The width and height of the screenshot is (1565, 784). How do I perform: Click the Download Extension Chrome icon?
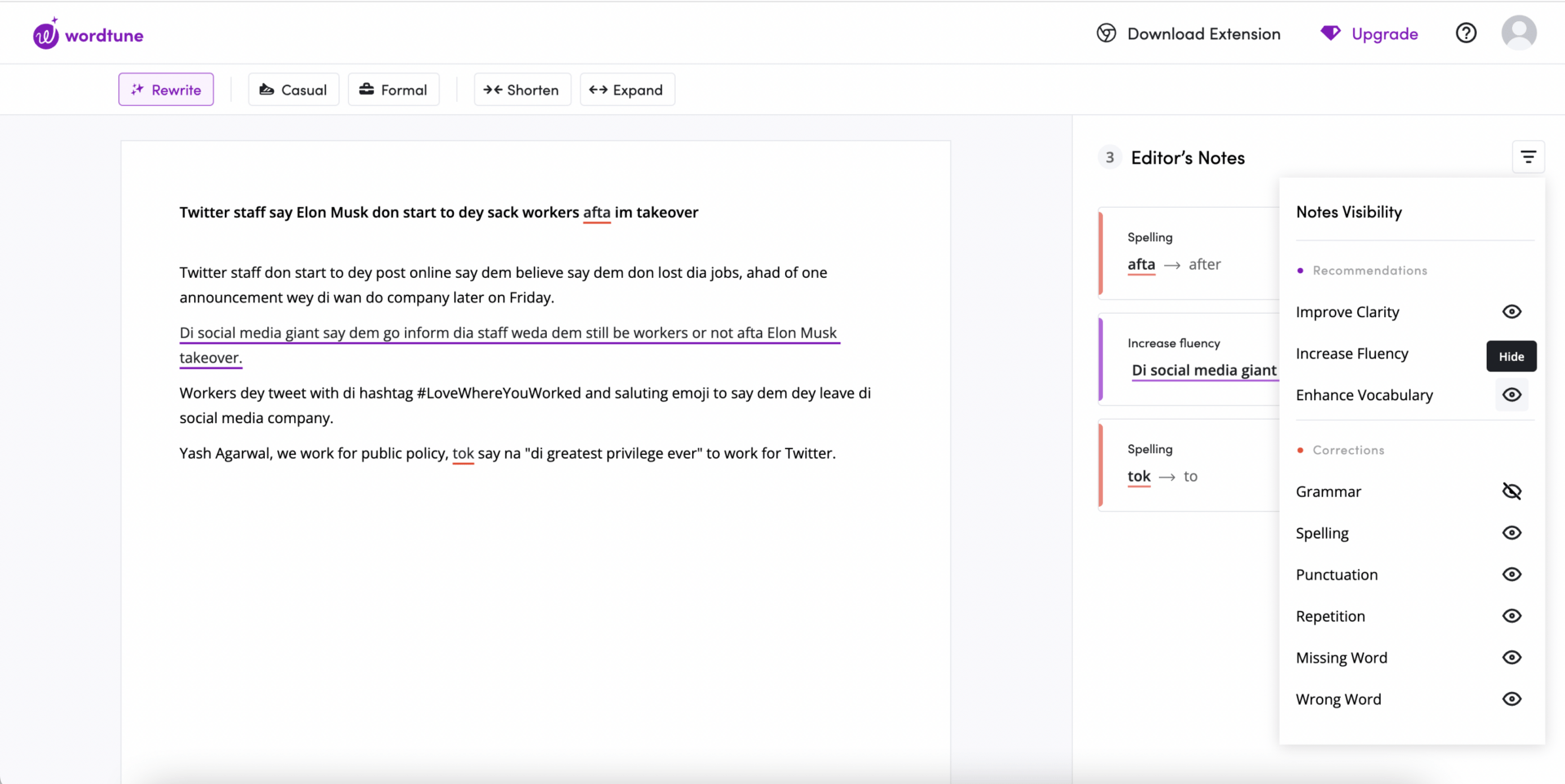(x=1106, y=33)
